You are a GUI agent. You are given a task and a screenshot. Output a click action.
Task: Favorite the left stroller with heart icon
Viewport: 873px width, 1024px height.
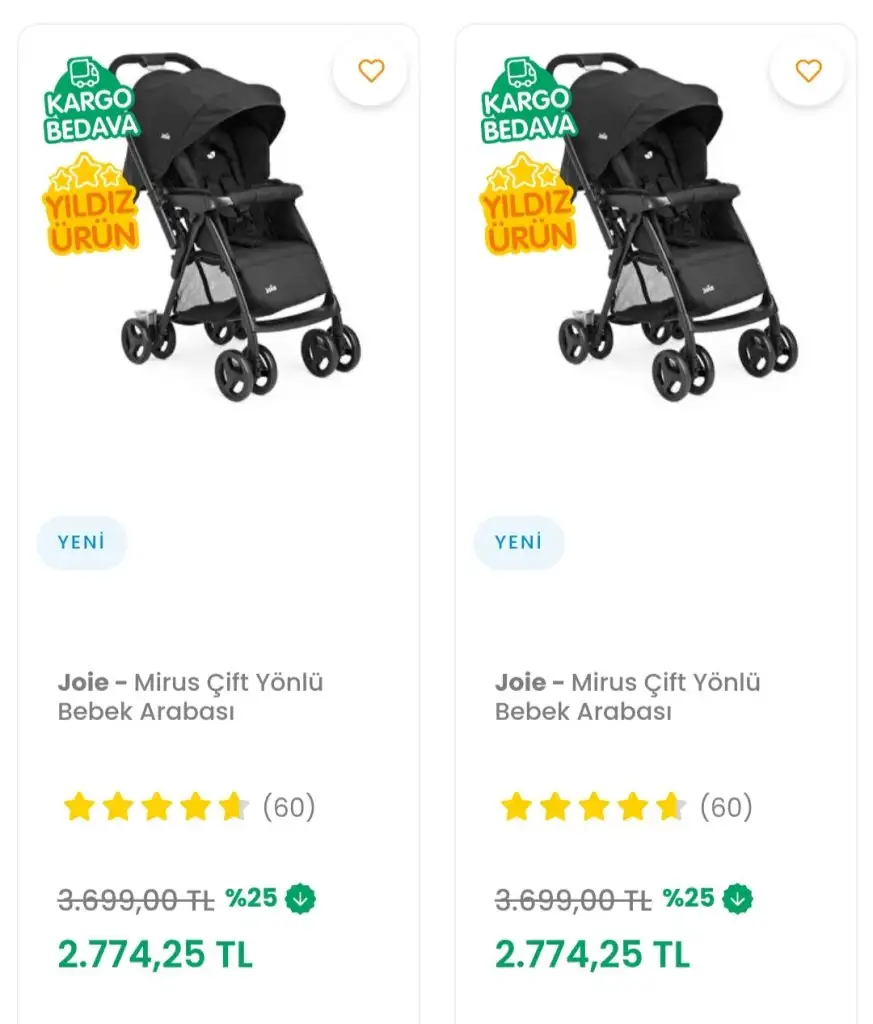371,71
